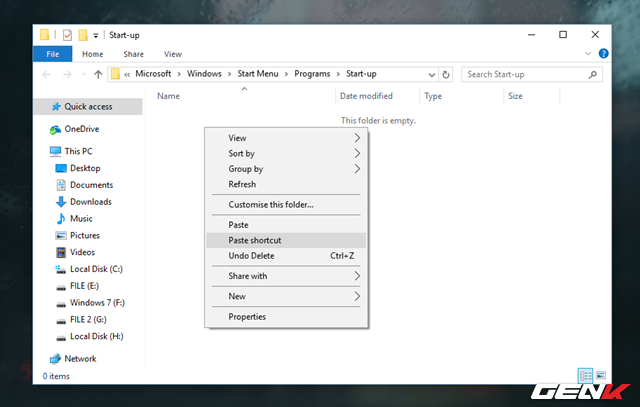640x407 pixels.
Task: Switch to the Share ribbon tab
Action: tap(133, 54)
